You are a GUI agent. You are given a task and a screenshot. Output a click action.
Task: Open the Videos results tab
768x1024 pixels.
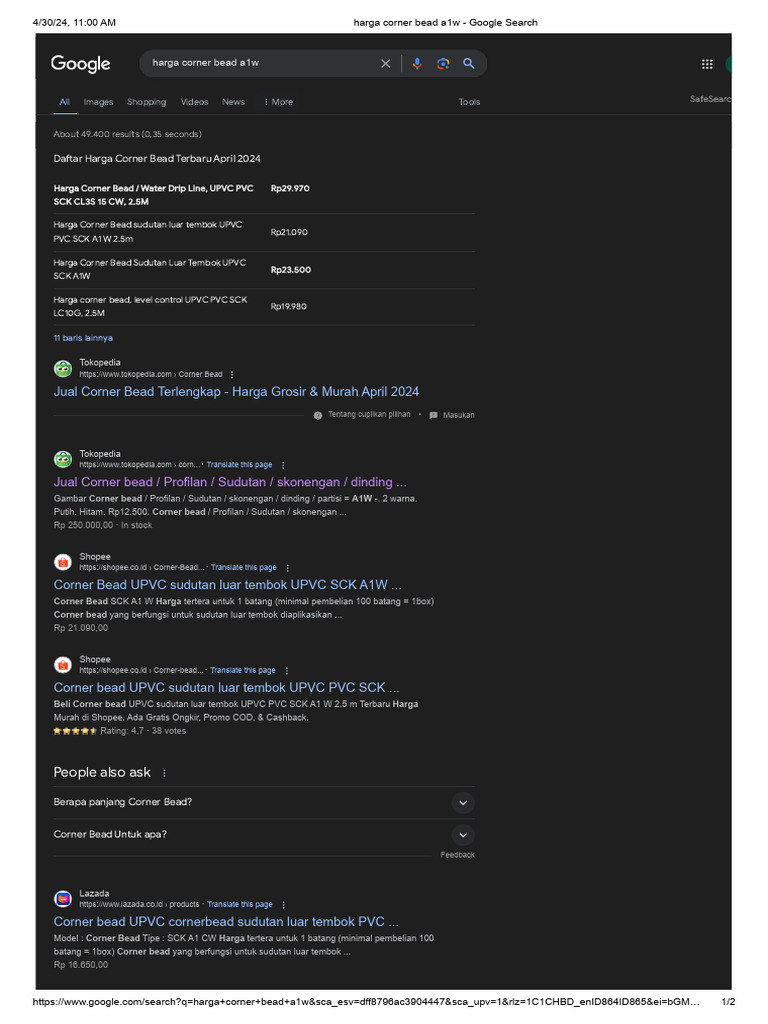click(x=194, y=102)
